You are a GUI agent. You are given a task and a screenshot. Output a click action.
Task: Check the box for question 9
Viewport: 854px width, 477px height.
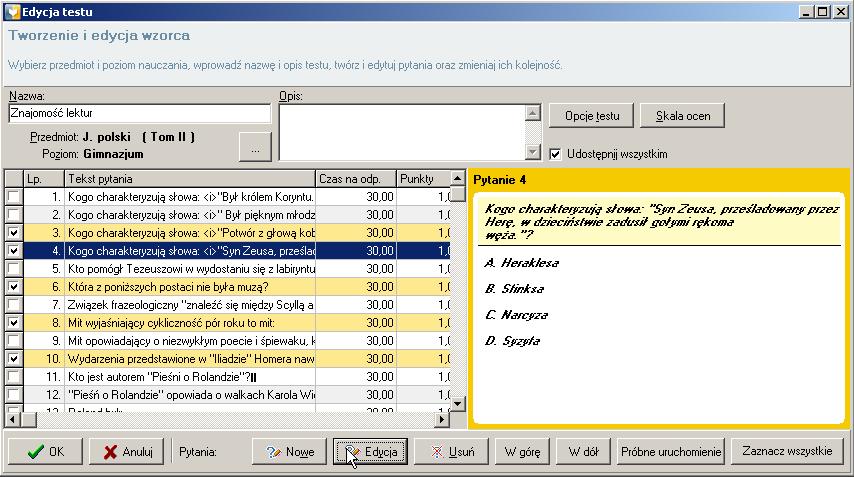click(14, 340)
